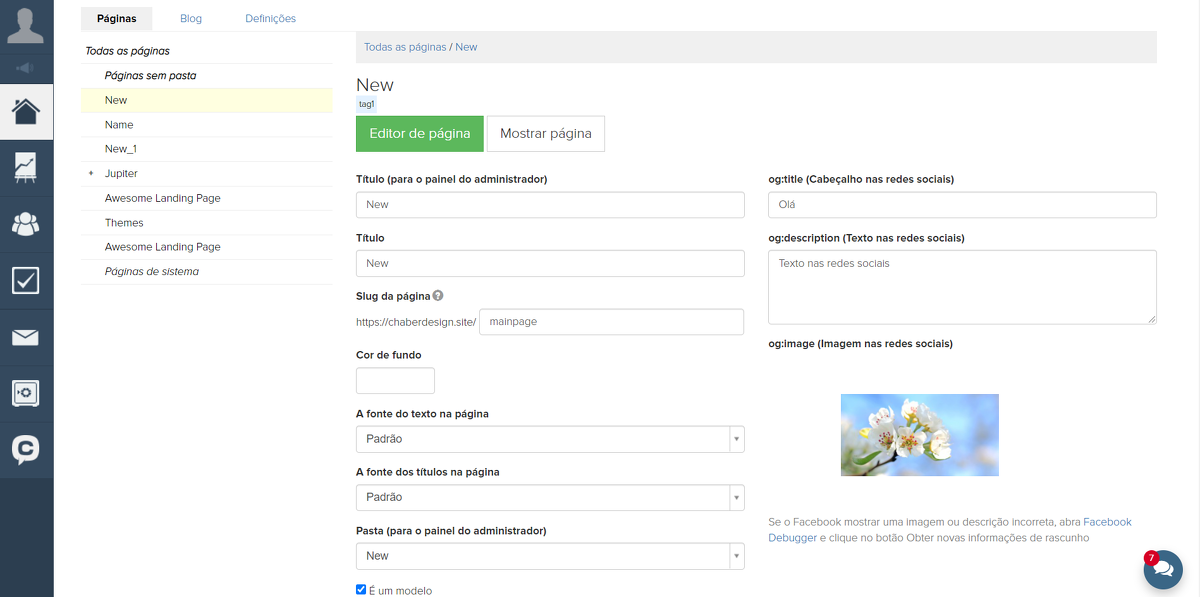Open the chat bubble with 7 notifications
The height and width of the screenshot is (597, 1200).
[x=1163, y=569]
